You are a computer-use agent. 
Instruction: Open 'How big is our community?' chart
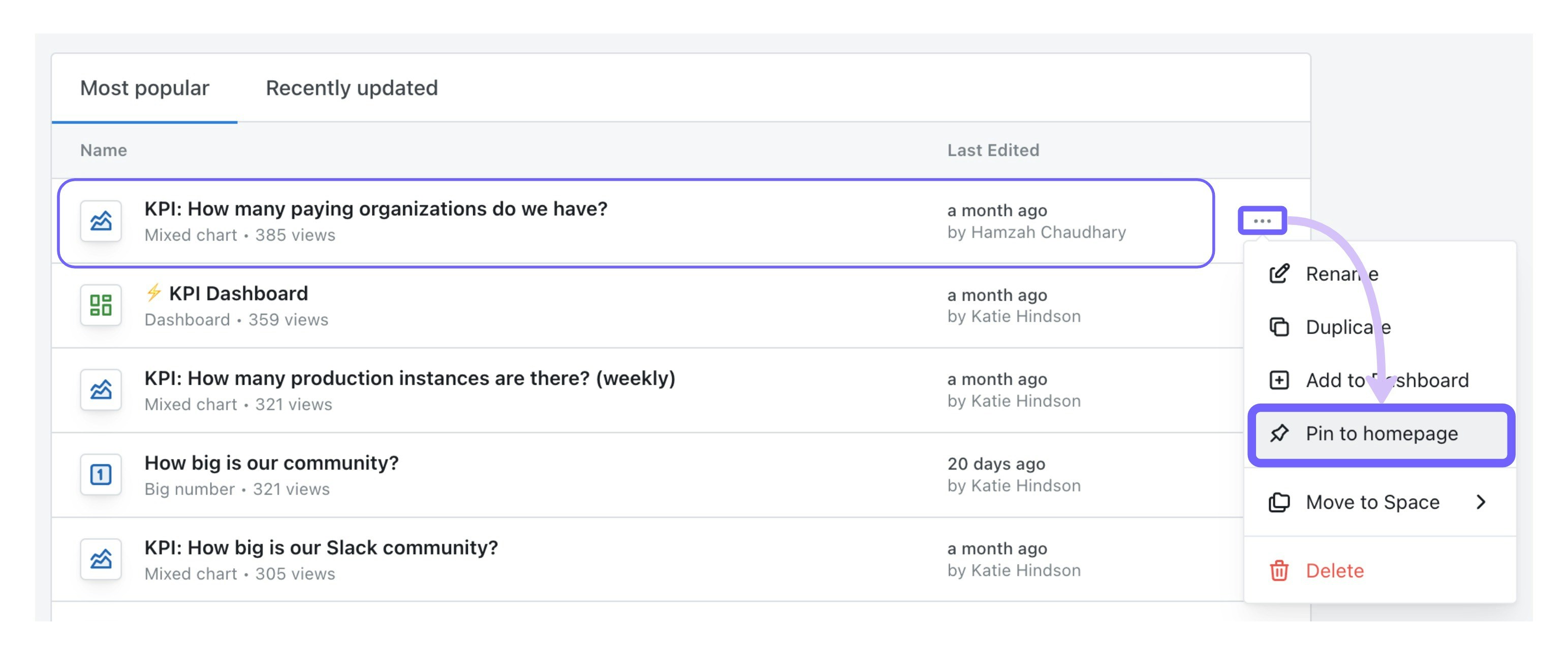point(271,463)
